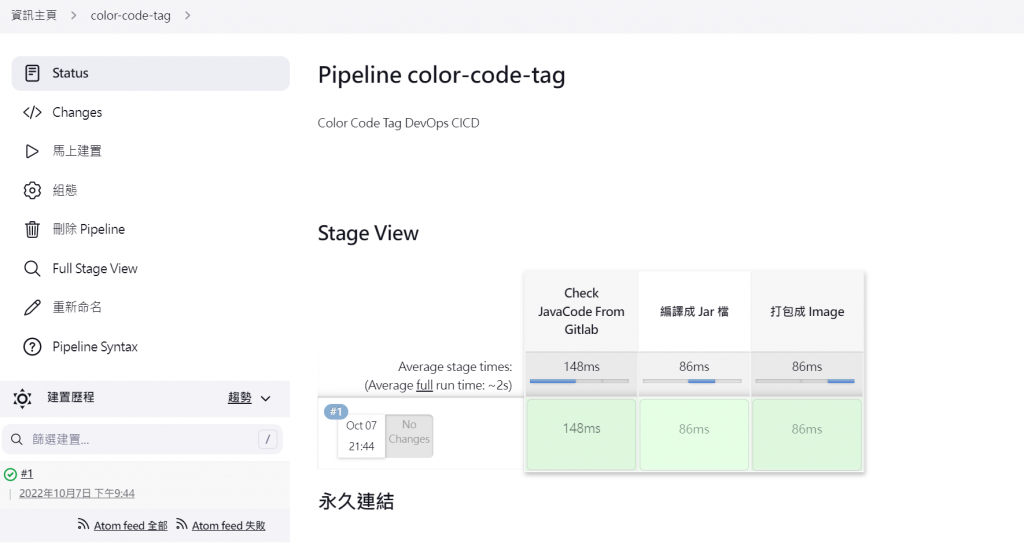The width and height of the screenshot is (1024, 544).
Task: Focus the 篩選建置 build filter field
Action: pos(130,439)
